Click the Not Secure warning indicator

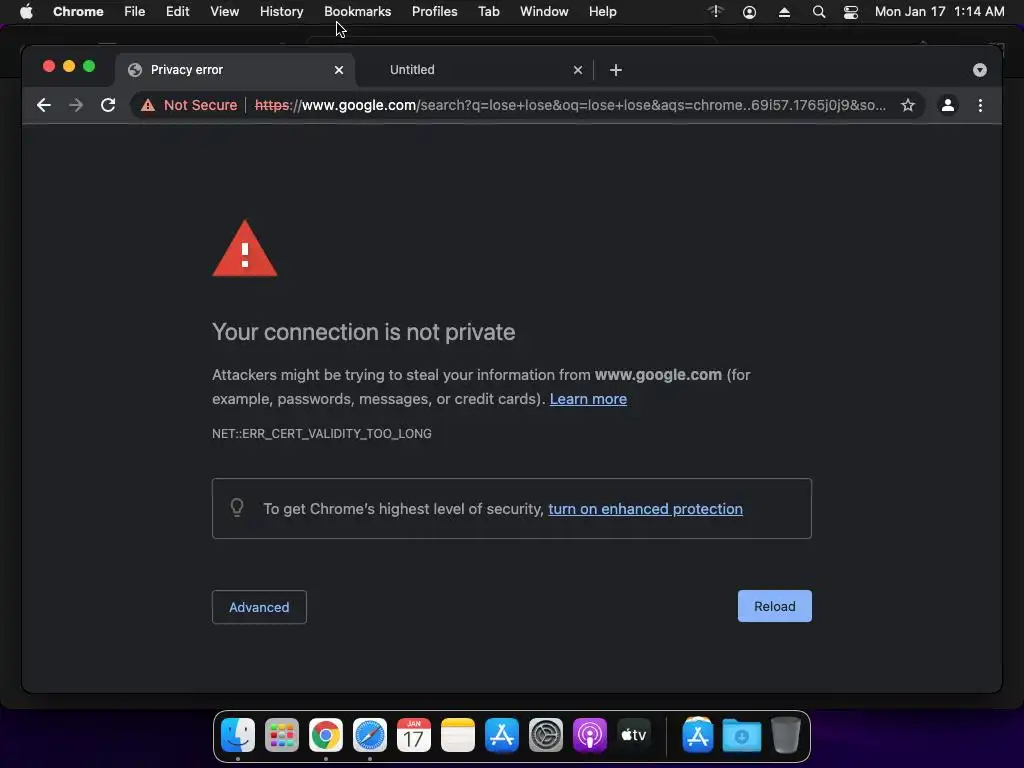pyautogui.click(x=189, y=105)
